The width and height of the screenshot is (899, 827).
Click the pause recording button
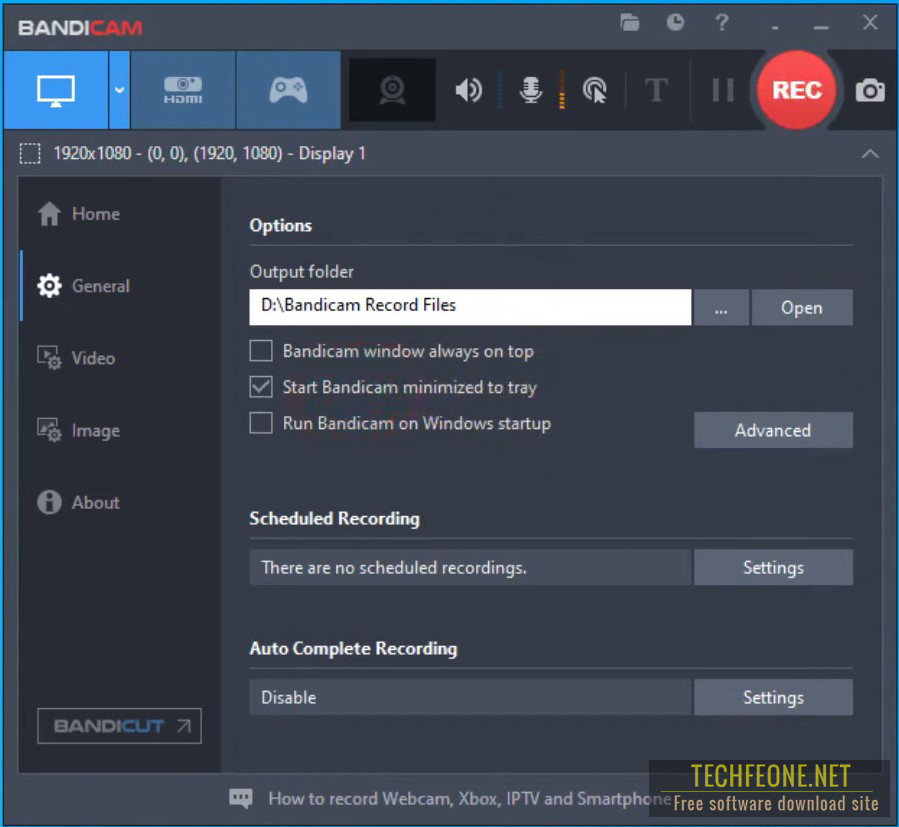(722, 90)
